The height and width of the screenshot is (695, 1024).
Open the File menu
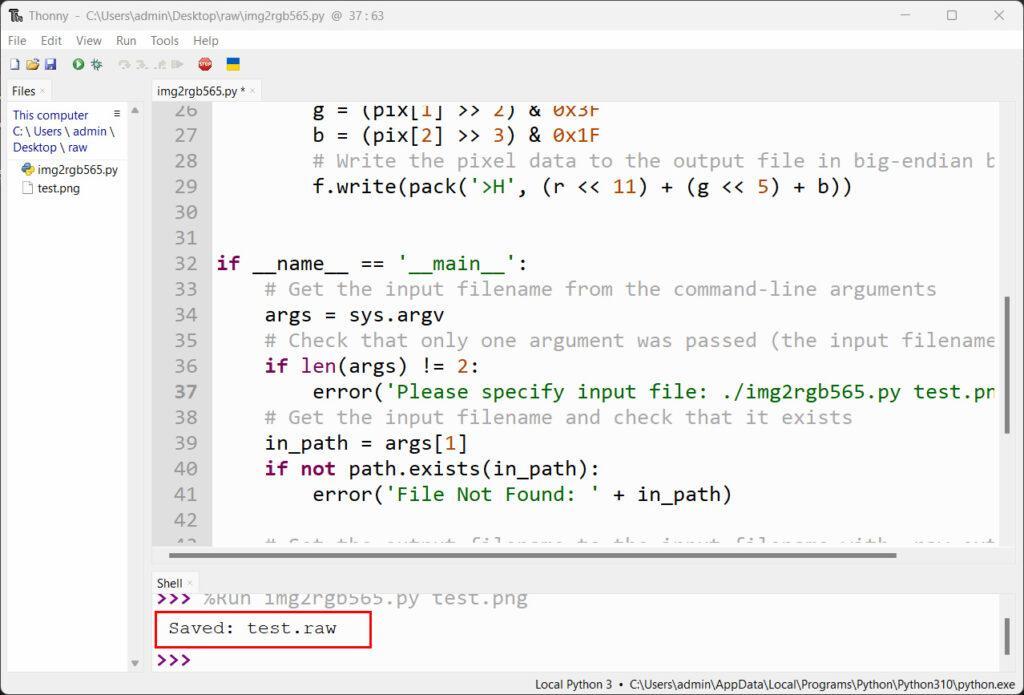pyautogui.click(x=17, y=41)
